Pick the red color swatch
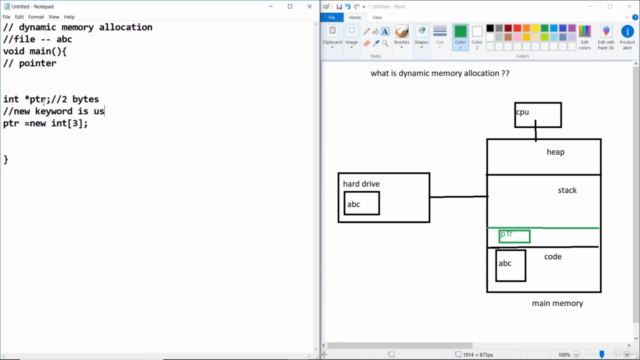This screenshot has height=360, width=640. 517,28
